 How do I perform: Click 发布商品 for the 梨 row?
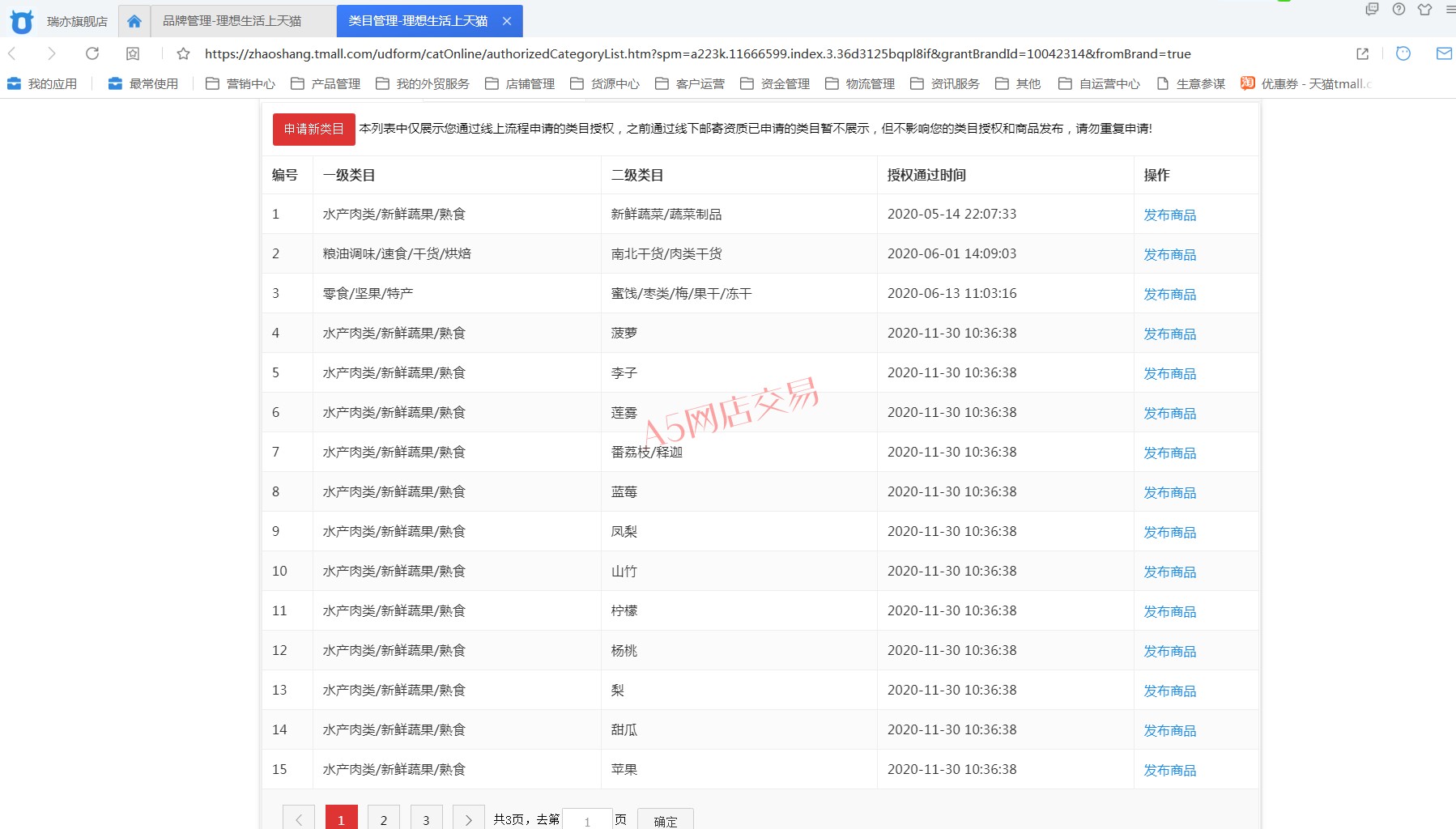(x=1169, y=691)
